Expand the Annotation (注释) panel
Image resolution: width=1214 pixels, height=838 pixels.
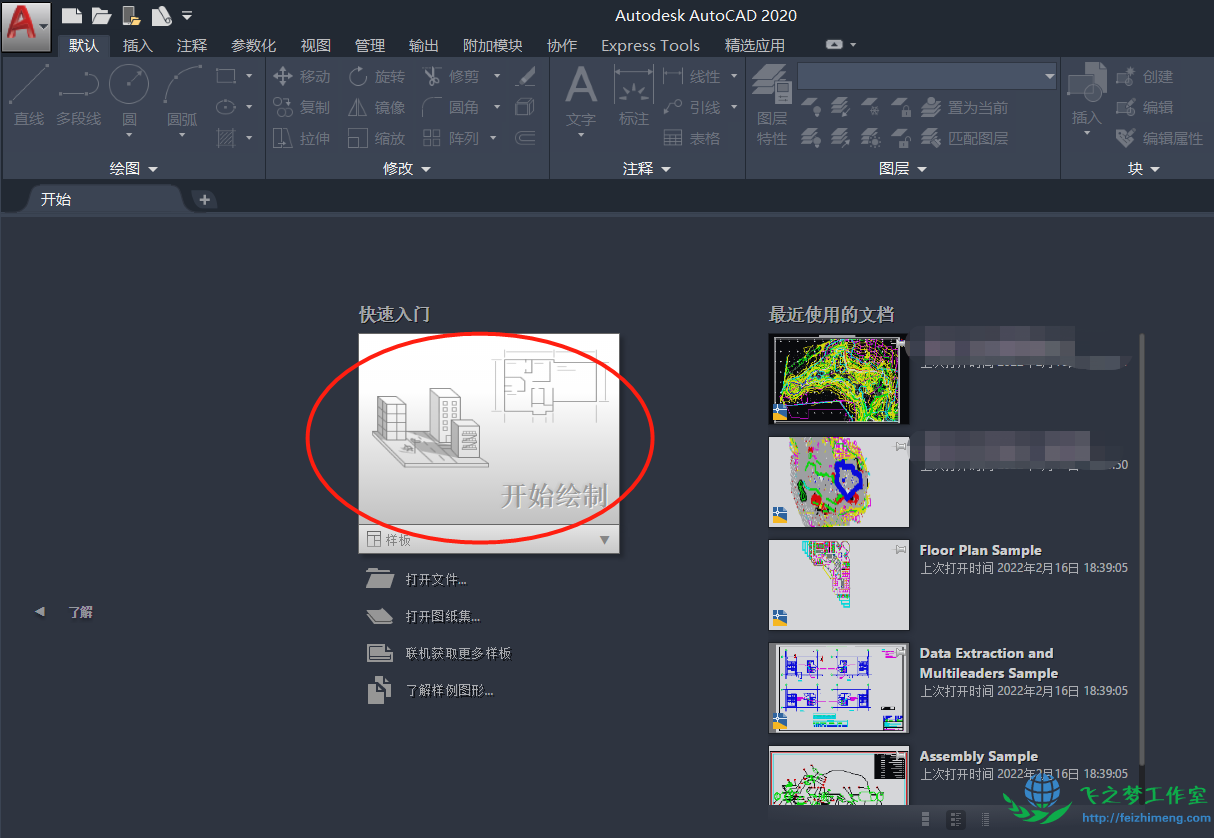point(647,169)
